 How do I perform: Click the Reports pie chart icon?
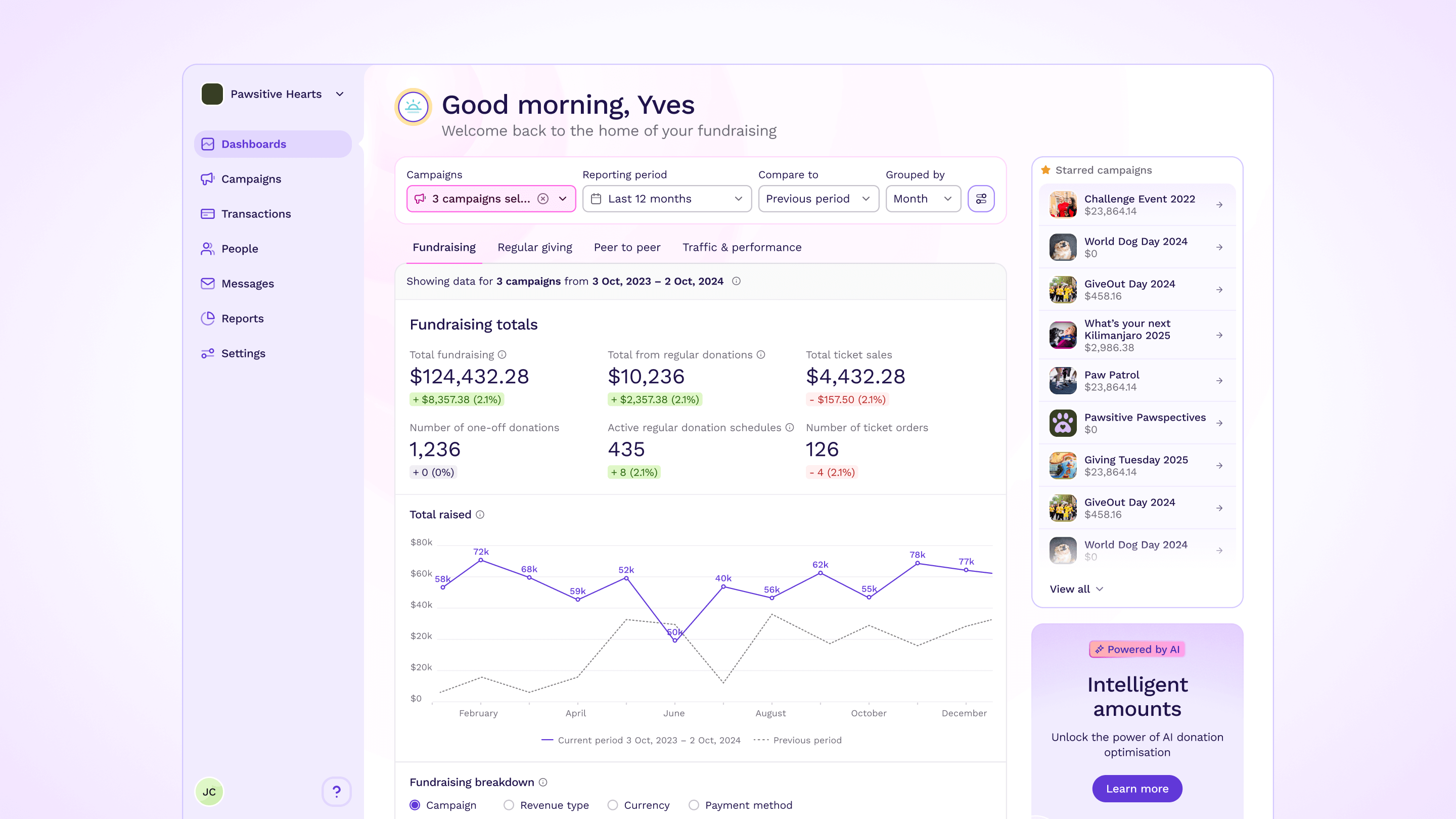coord(207,319)
